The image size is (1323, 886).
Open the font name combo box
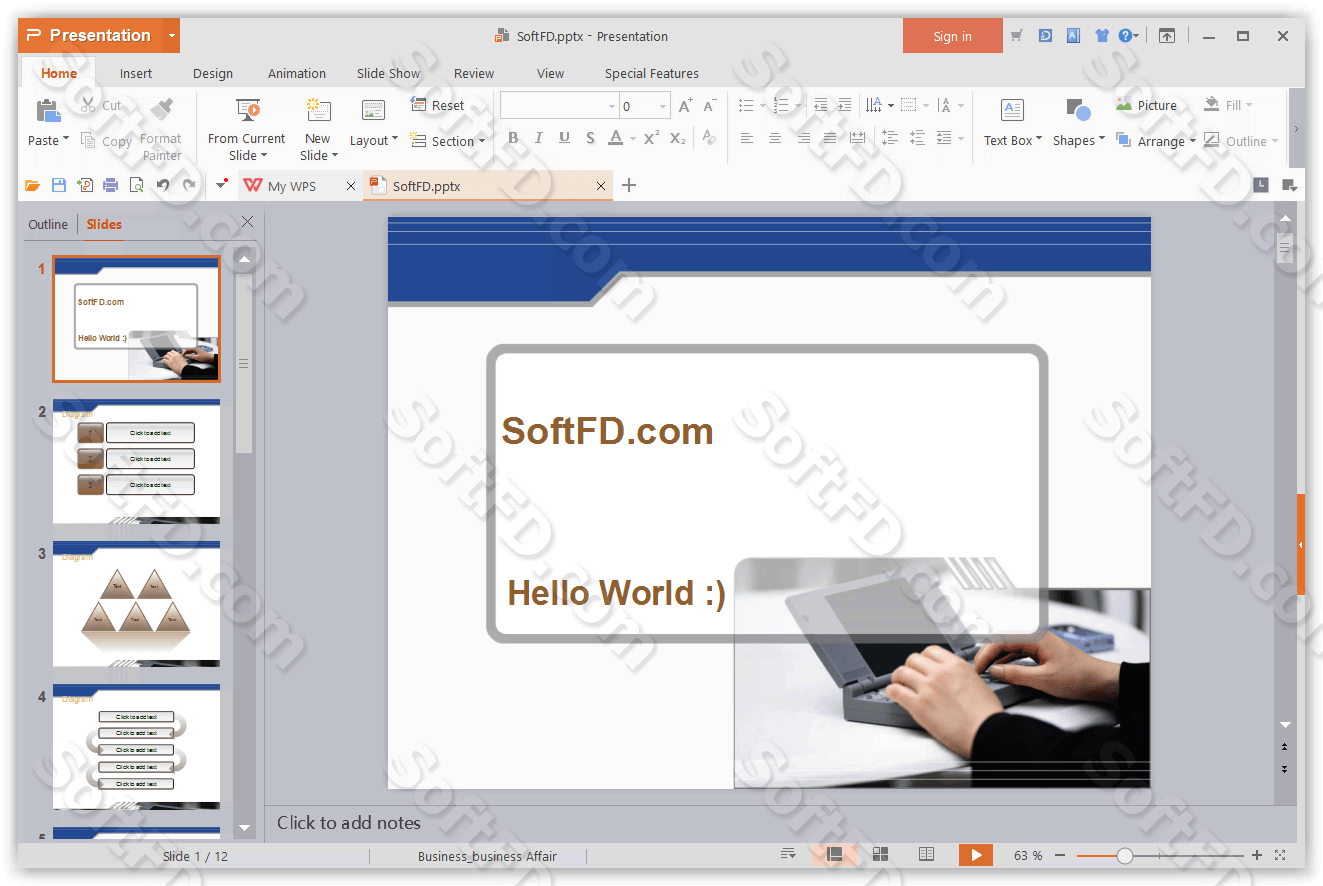560,106
